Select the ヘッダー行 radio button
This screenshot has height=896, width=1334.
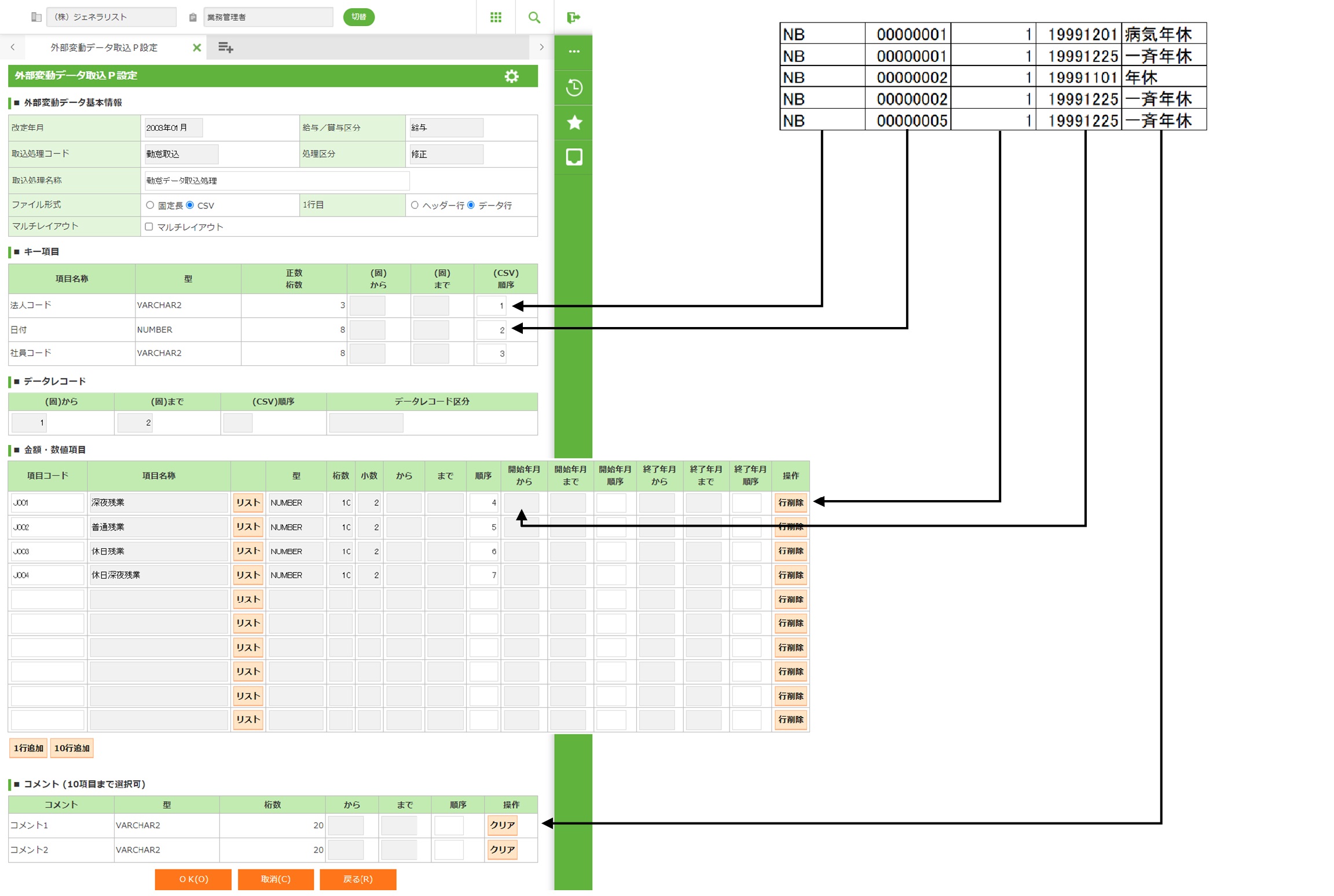415,205
